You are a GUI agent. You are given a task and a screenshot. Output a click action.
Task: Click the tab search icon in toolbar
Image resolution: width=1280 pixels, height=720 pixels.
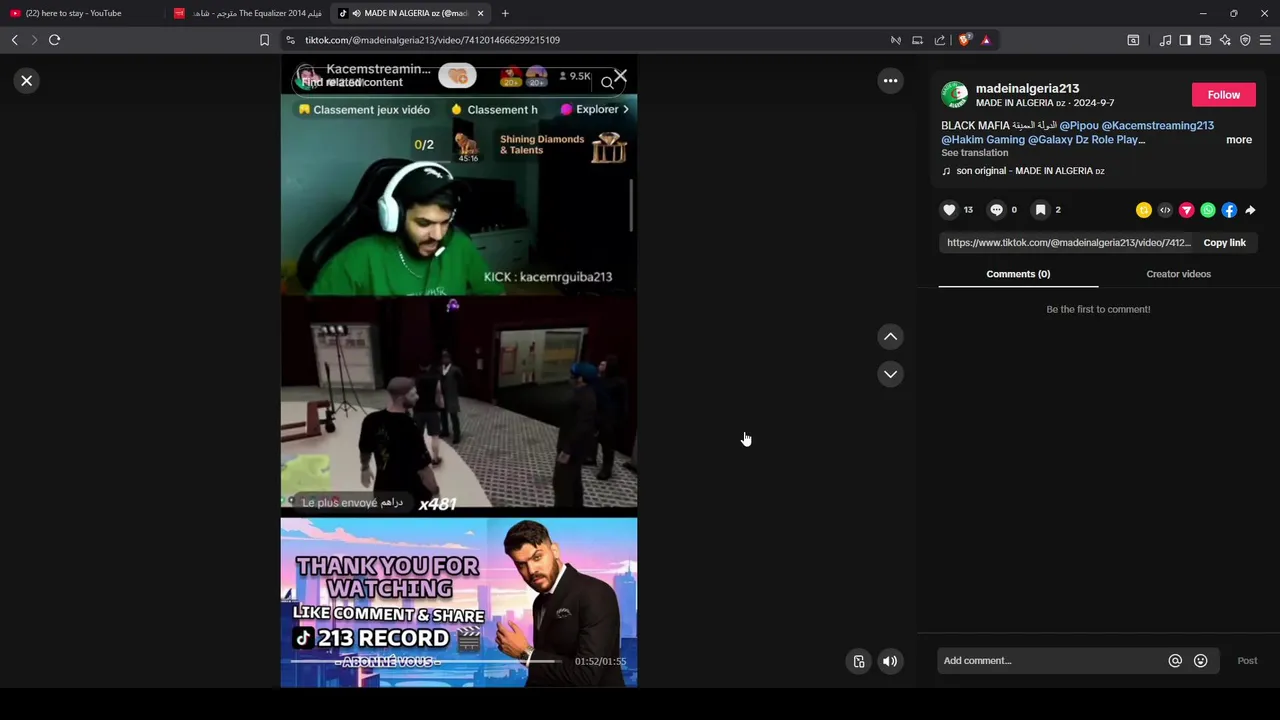[1133, 40]
